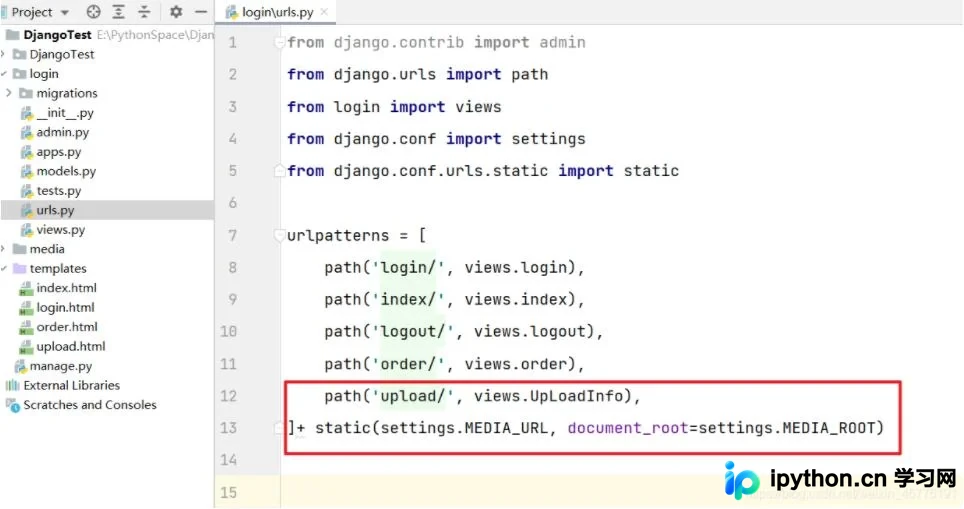Screen dimensions: 964x509
Task: Click 'urlpatterns' variable name
Action: coord(338,235)
